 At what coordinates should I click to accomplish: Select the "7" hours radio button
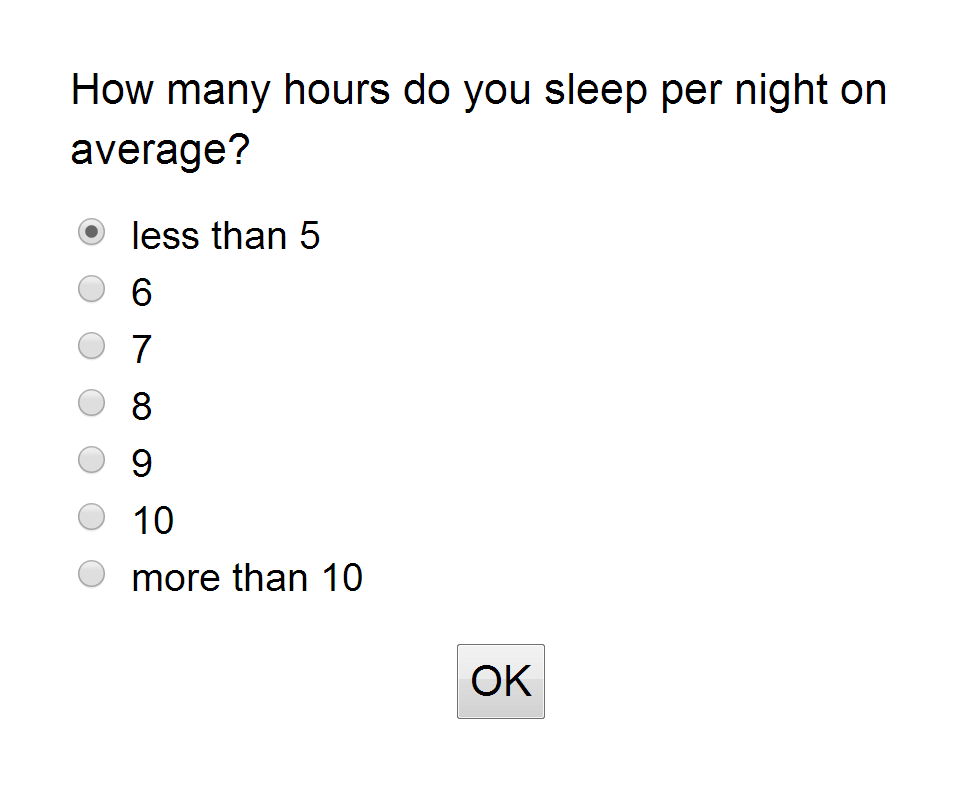click(x=91, y=345)
